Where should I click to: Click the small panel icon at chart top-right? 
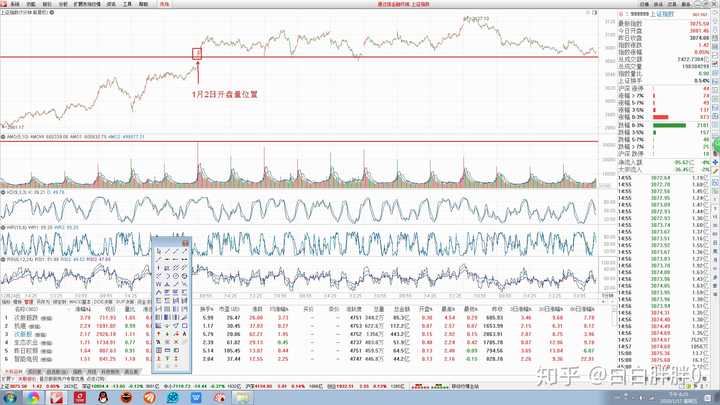pyautogui.click(x=595, y=12)
